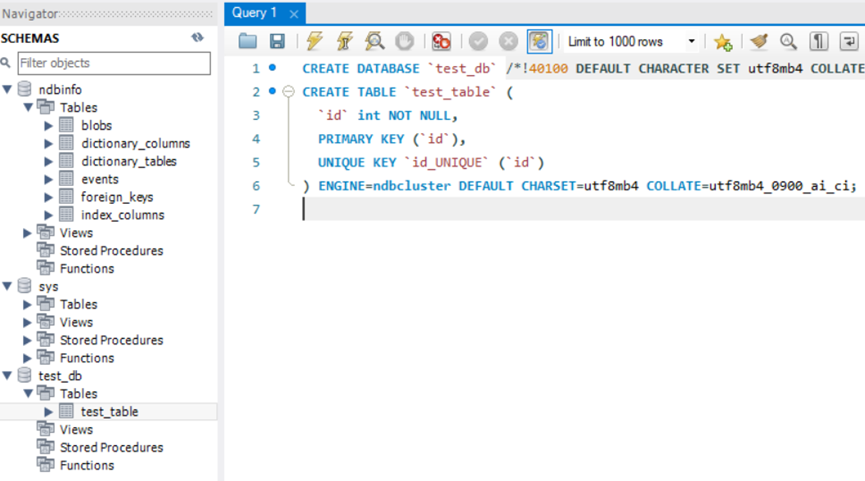The width and height of the screenshot is (865, 481).
Task: Toggle invisible characters pilcrow icon
Action: click(819, 41)
